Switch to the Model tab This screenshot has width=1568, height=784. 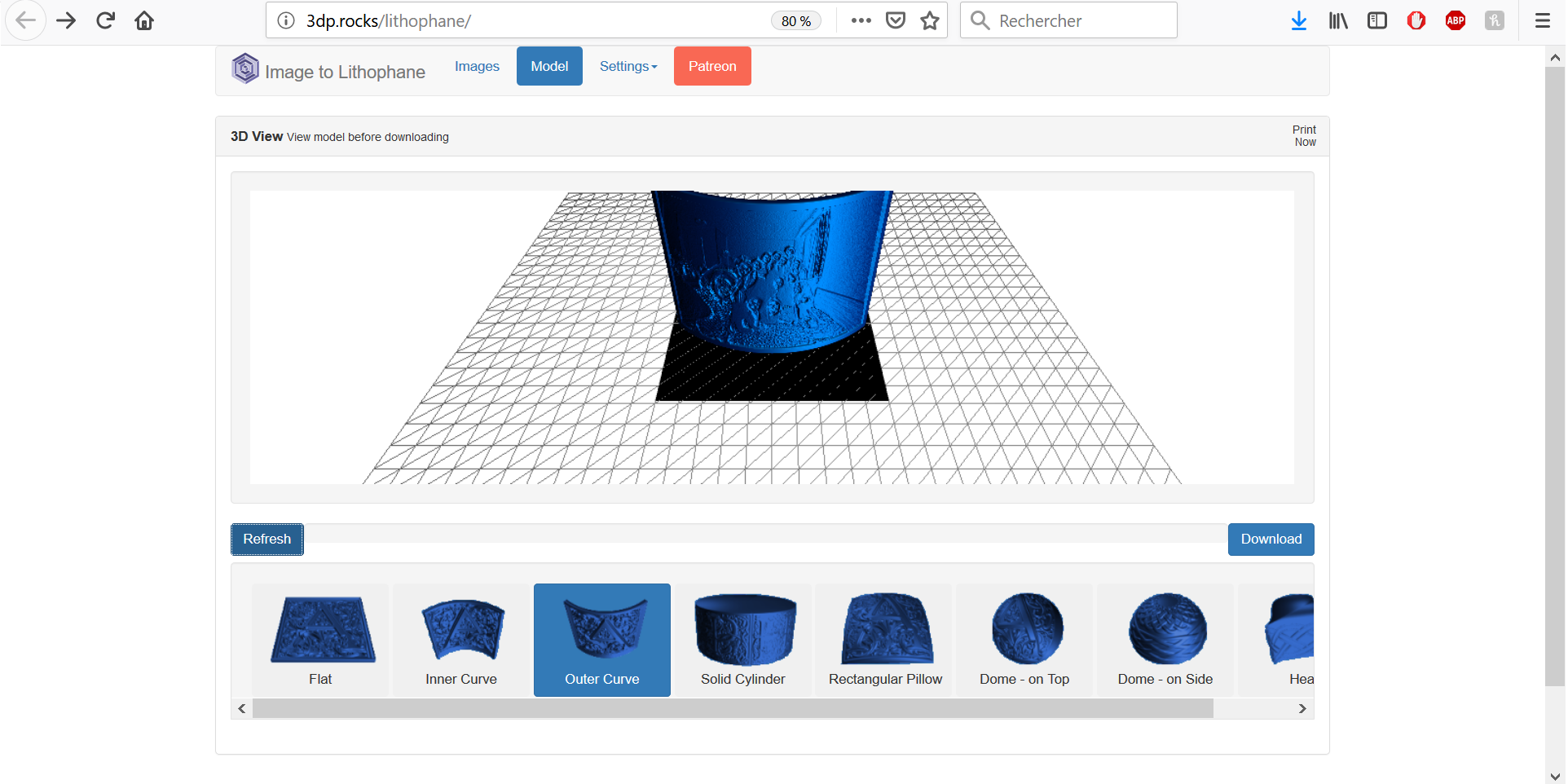(549, 66)
